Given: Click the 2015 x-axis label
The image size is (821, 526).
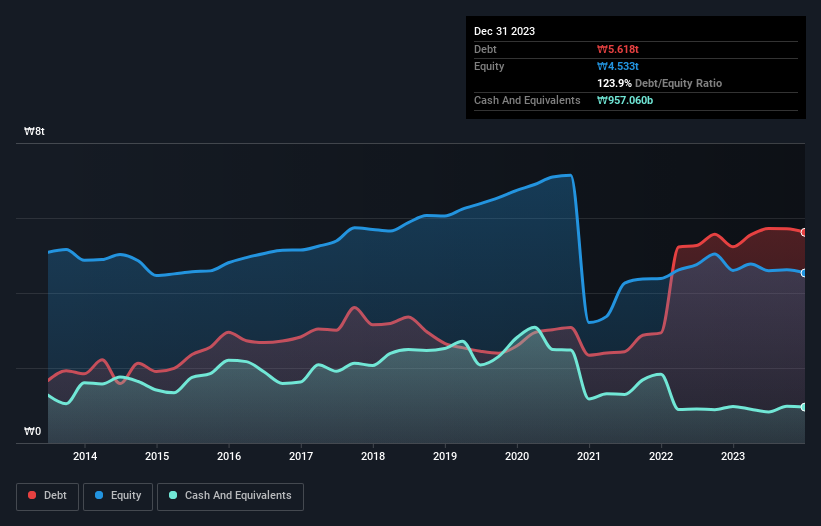Looking at the screenshot, I should pyautogui.click(x=157, y=456).
